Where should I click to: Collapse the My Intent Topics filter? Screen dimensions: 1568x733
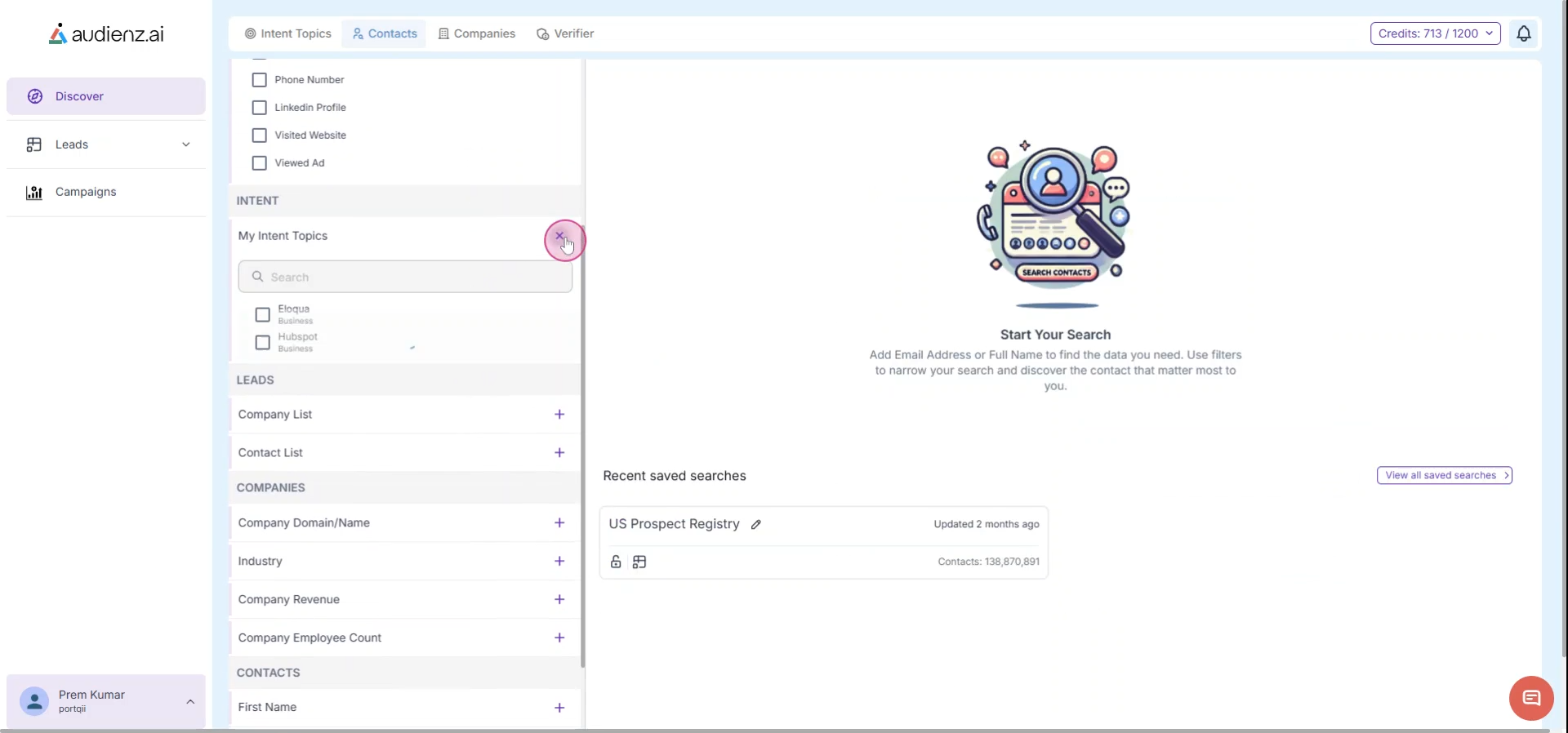pyautogui.click(x=560, y=236)
